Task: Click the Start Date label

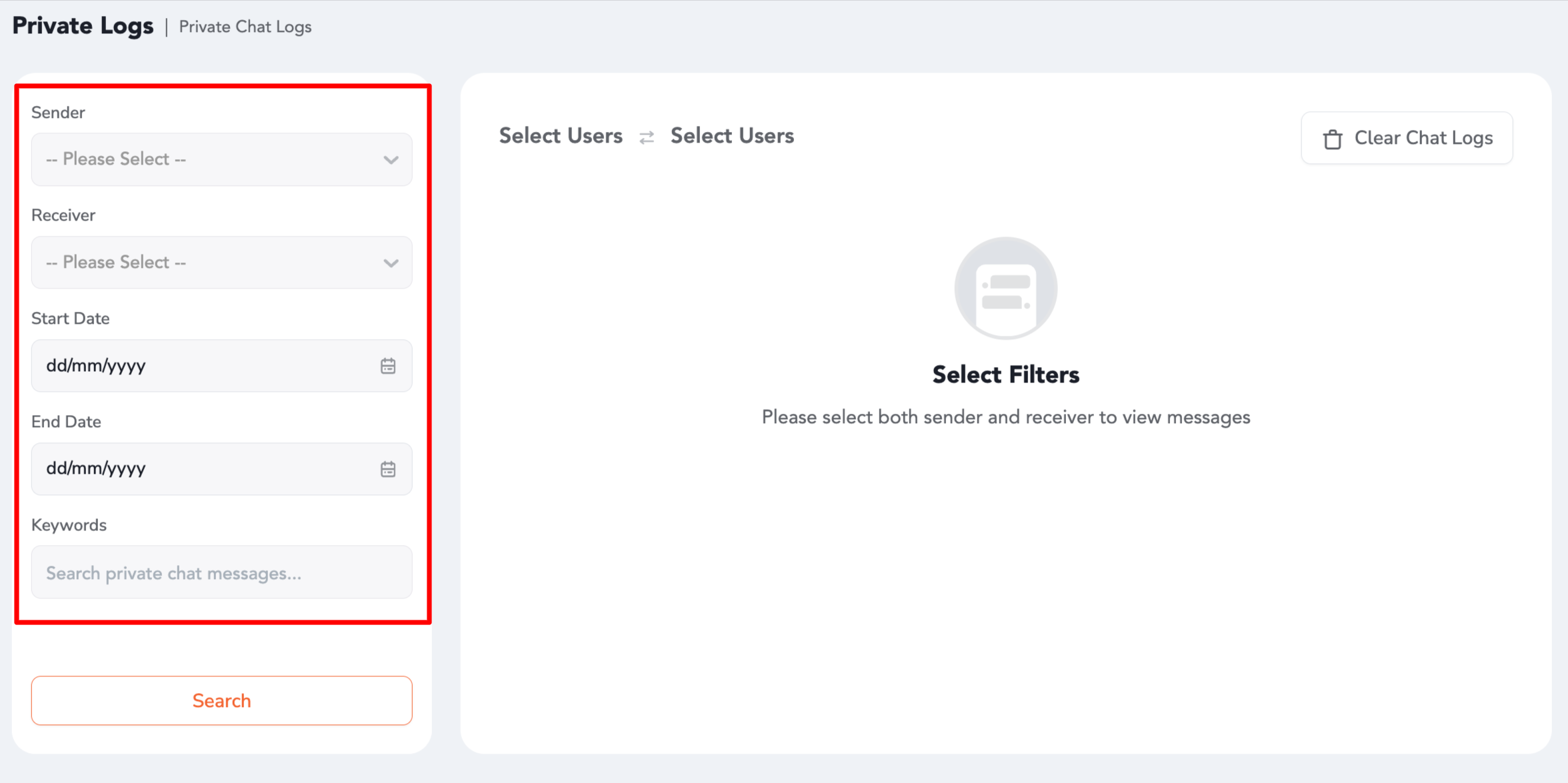Action: (x=70, y=319)
